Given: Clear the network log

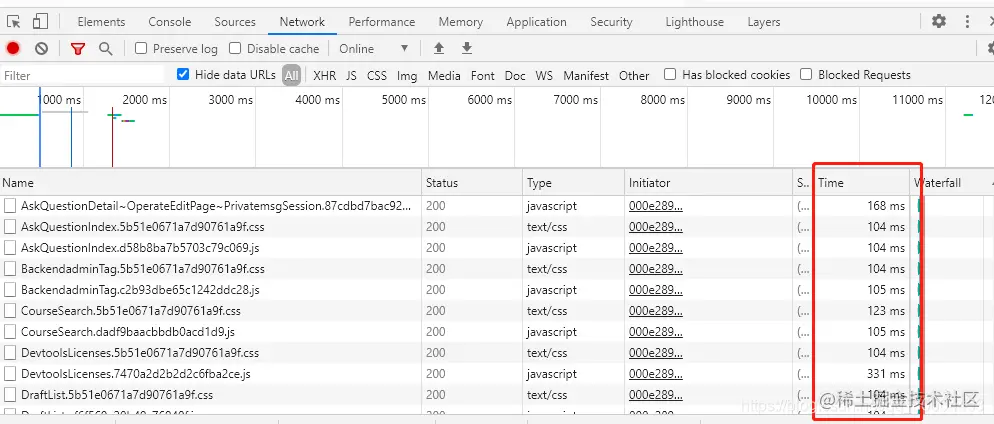Looking at the screenshot, I should point(41,48).
